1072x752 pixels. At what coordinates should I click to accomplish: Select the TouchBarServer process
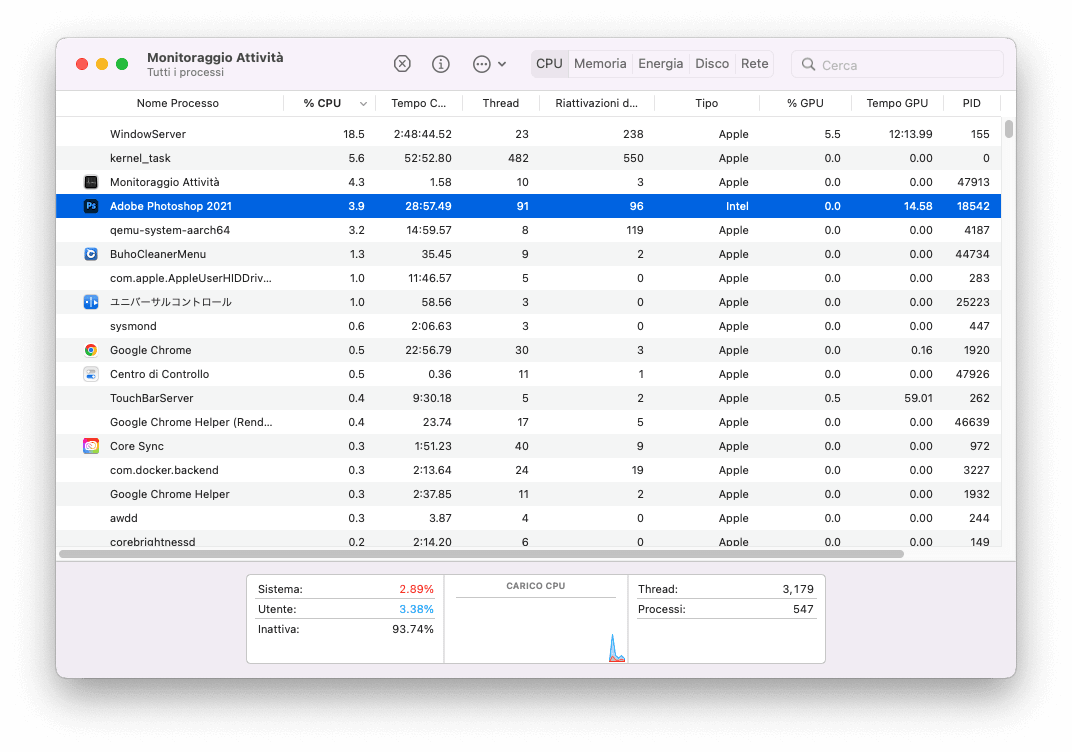tap(528, 398)
